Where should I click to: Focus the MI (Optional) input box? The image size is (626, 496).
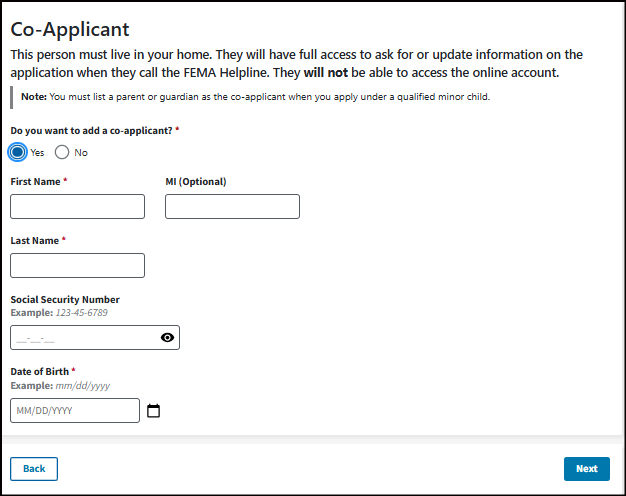click(232, 207)
